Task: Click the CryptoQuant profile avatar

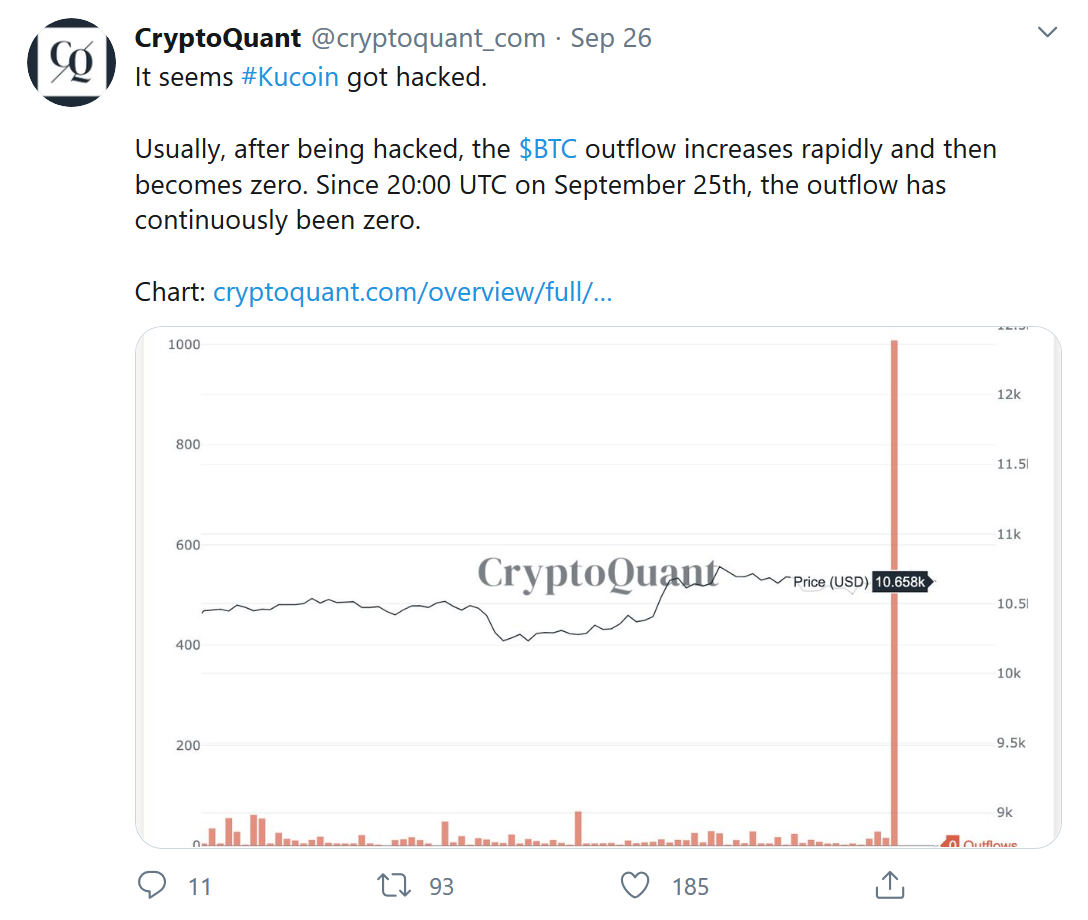Action: click(72, 62)
